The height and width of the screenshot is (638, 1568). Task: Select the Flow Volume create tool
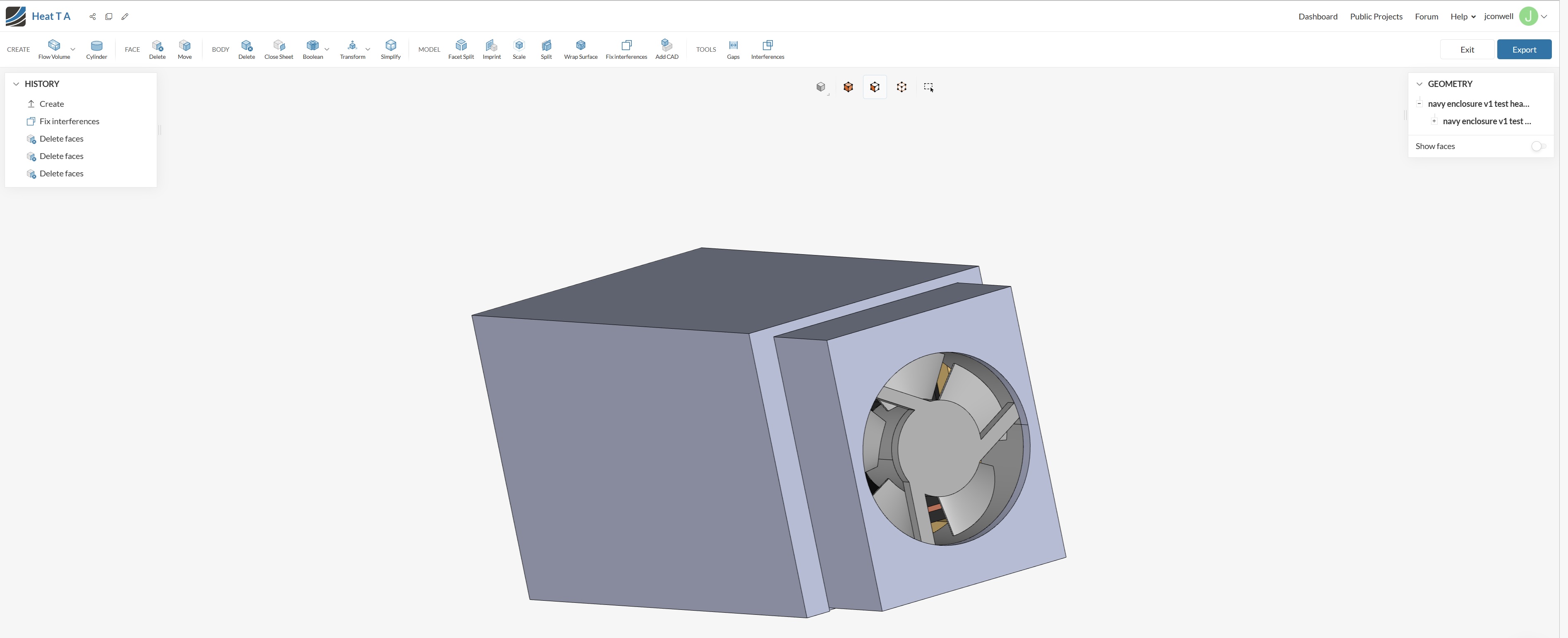pyautogui.click(x=54, y=49)
